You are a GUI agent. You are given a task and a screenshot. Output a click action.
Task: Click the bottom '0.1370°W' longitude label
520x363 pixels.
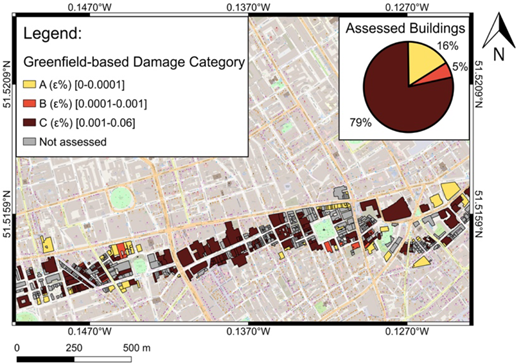pos(248,331)
